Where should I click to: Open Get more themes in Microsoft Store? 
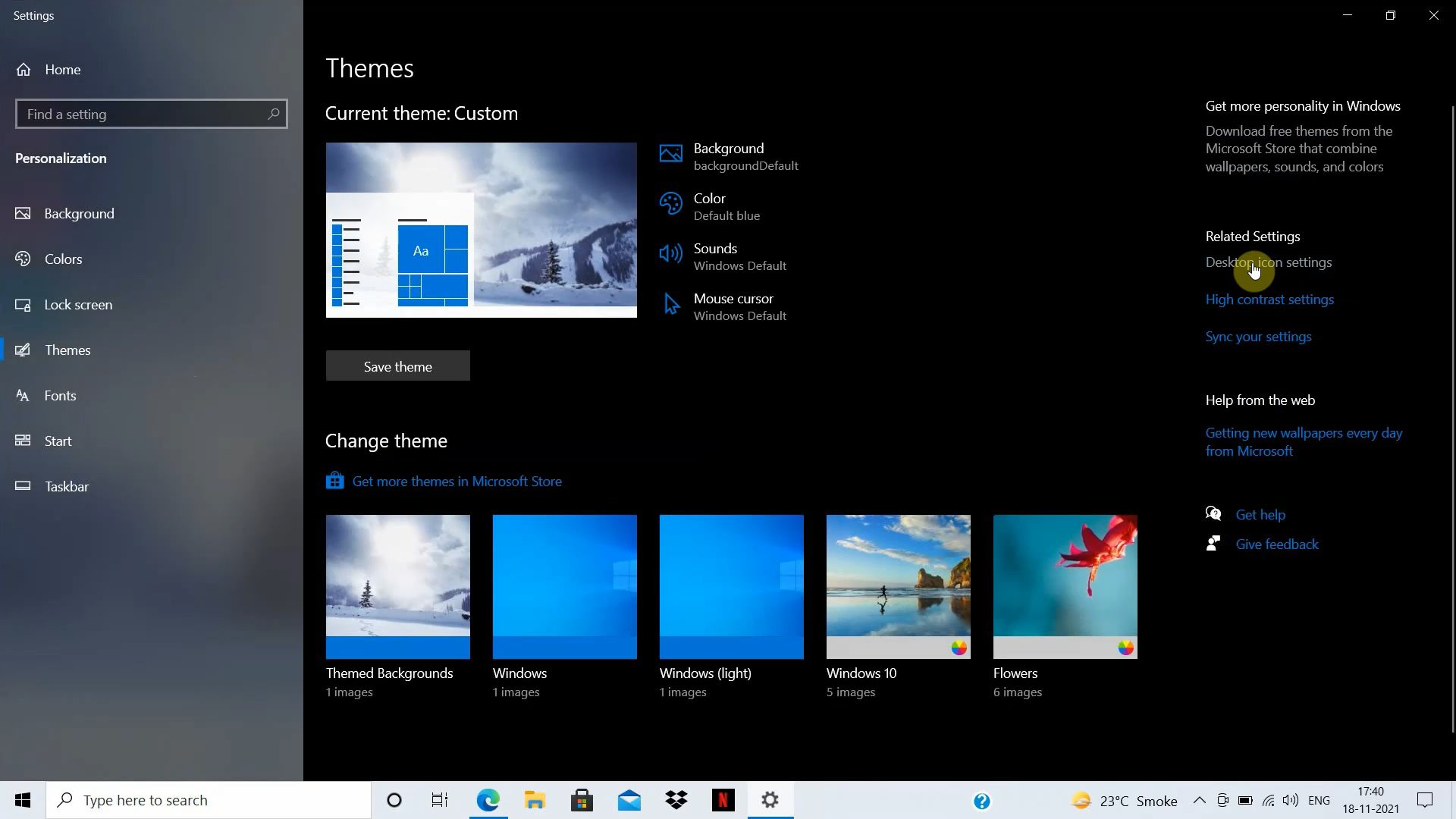tap(456, 481)
